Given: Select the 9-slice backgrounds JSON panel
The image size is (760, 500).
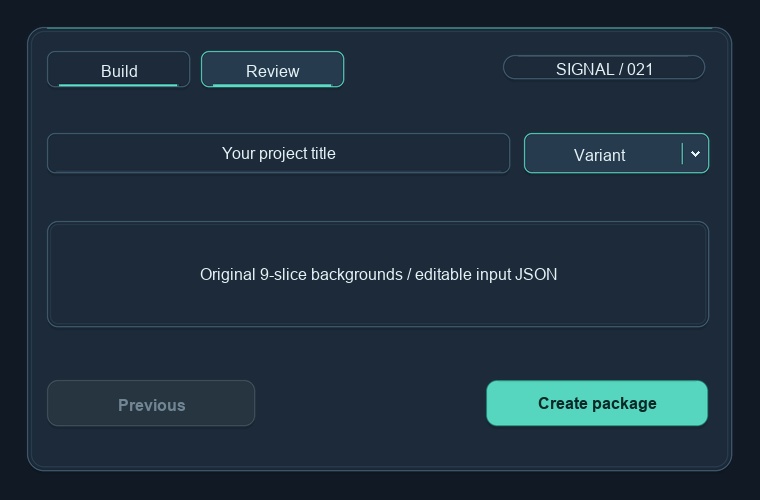Looking at the screenshot, I should point(378,274).
